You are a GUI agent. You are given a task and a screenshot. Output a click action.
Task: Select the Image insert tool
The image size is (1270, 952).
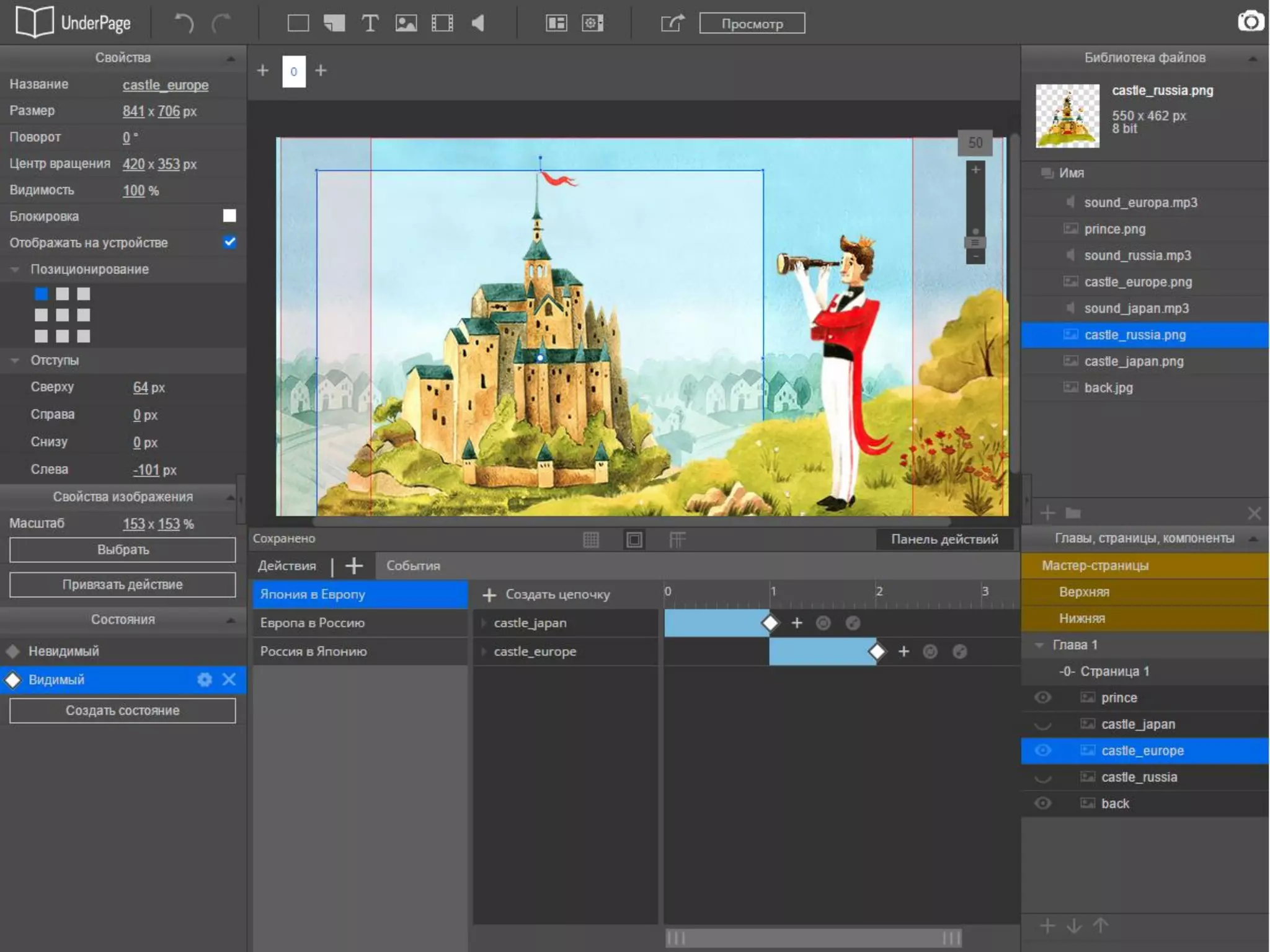click(406, 24)
